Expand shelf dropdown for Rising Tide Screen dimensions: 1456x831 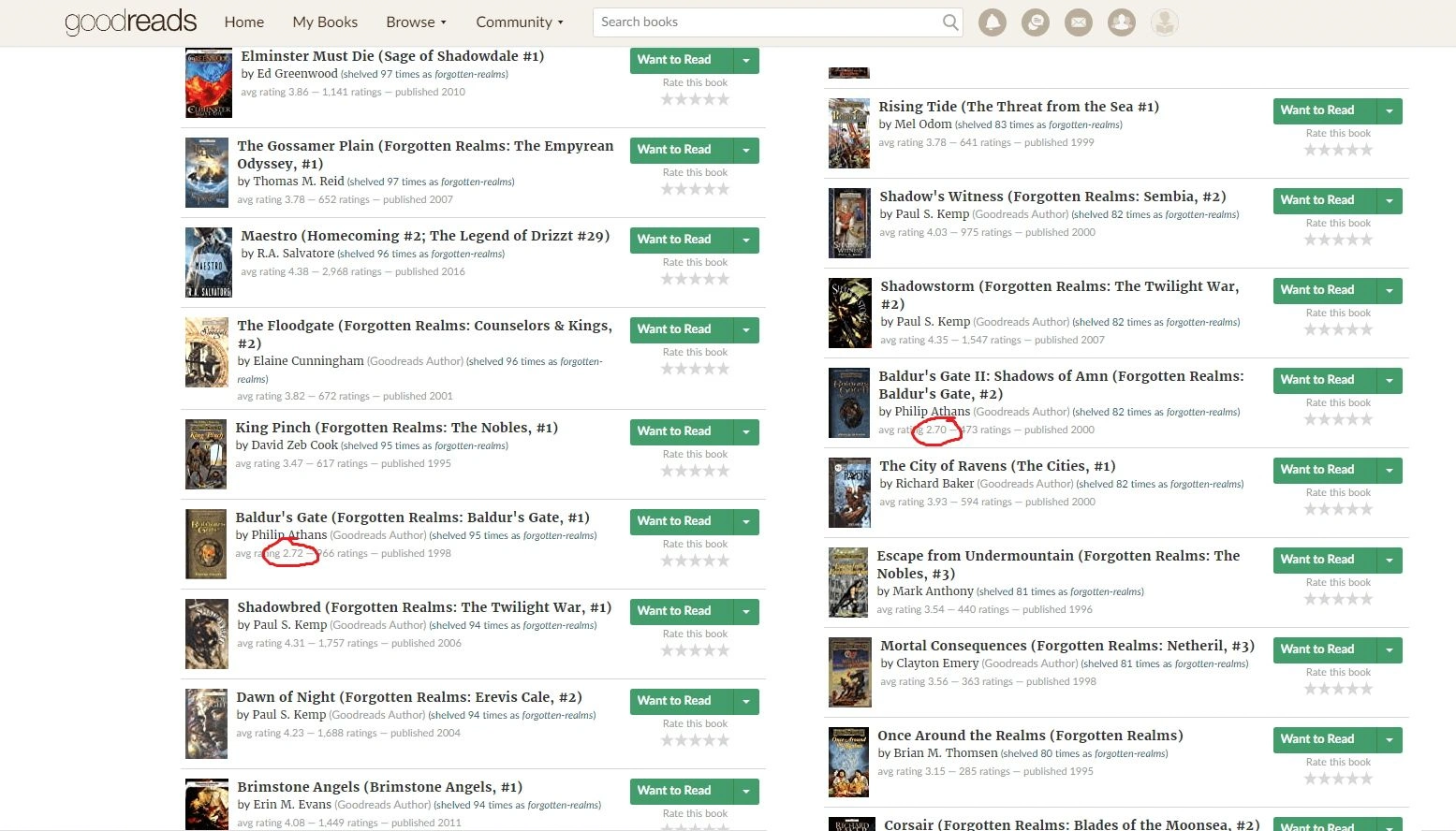click(x=1390, y=110)
